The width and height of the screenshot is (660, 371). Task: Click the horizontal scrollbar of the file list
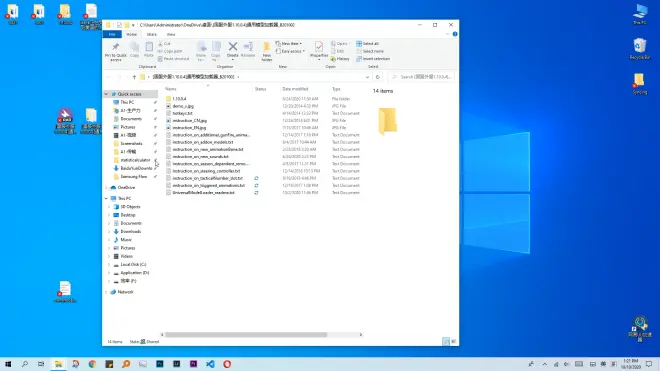tap(246, 335)
